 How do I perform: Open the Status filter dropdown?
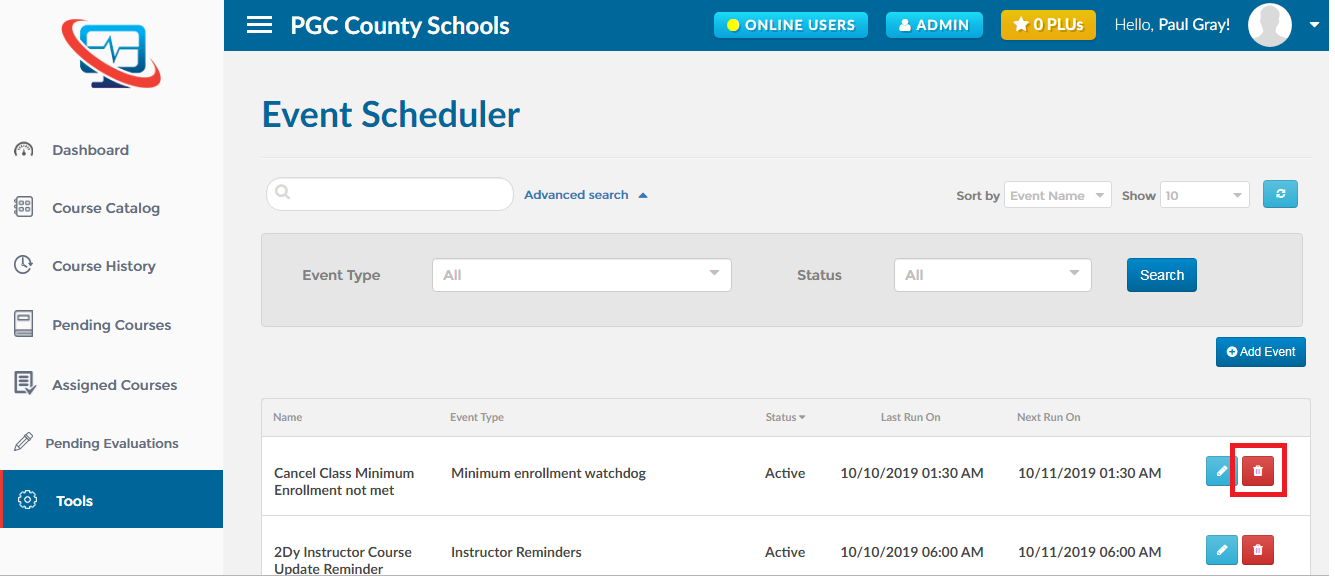[993, 275]
